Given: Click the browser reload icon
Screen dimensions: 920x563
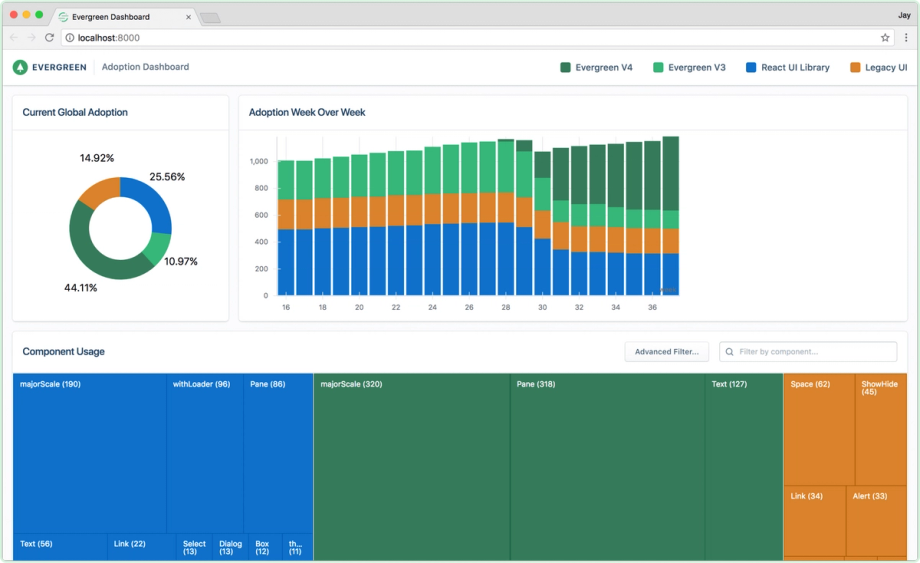Looking at the screenshot, I should point(49,37).
